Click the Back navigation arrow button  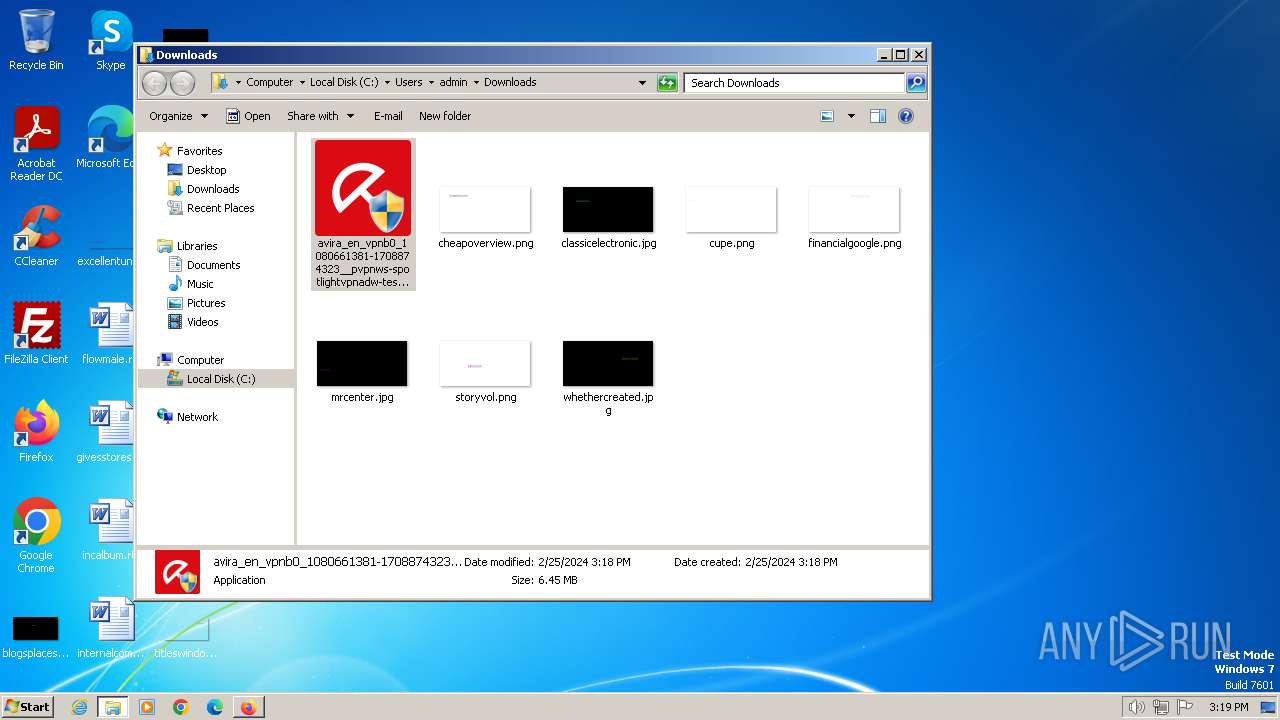pos(155,83)
